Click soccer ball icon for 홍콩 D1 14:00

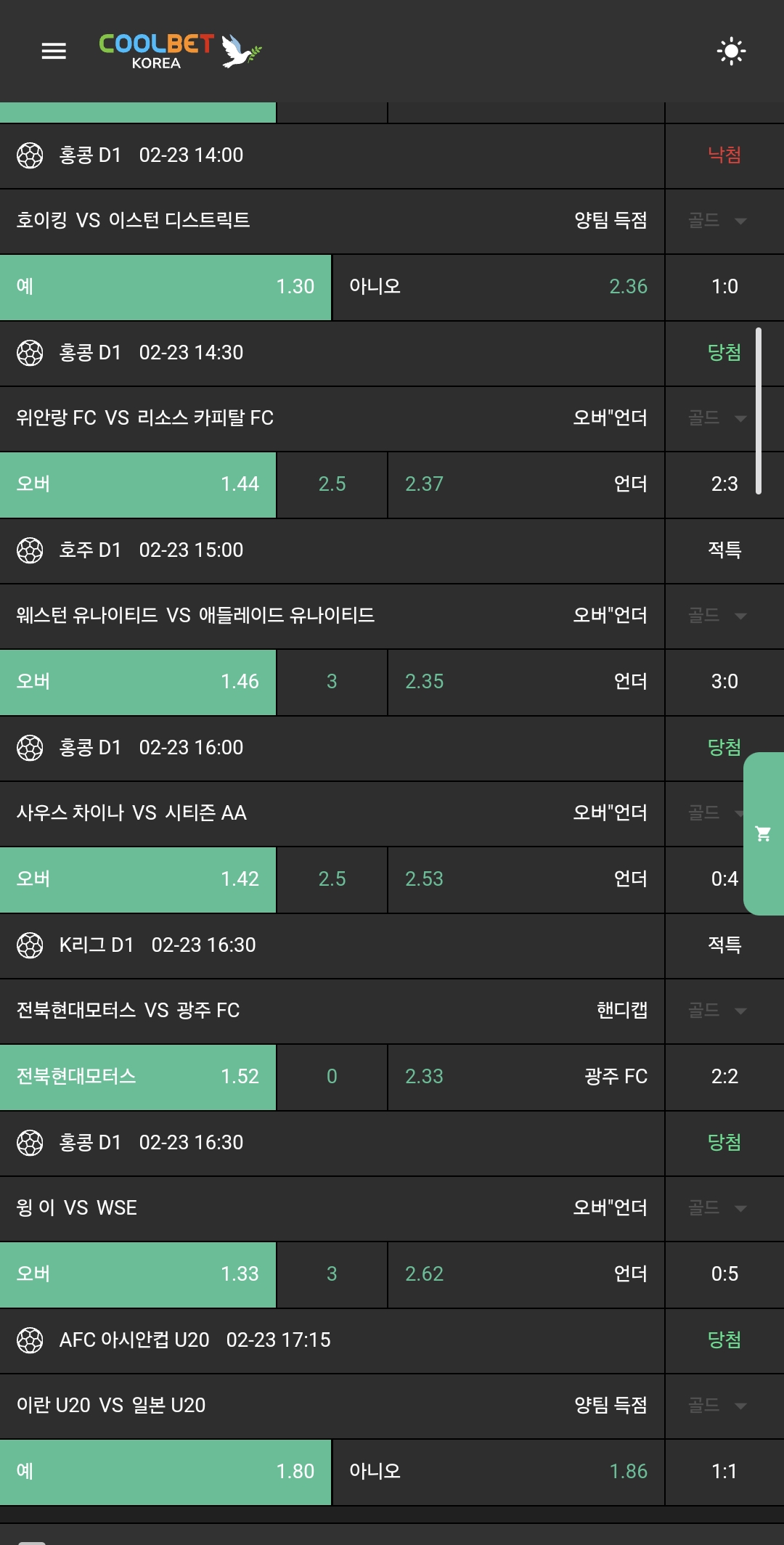(x=30, y=155)
